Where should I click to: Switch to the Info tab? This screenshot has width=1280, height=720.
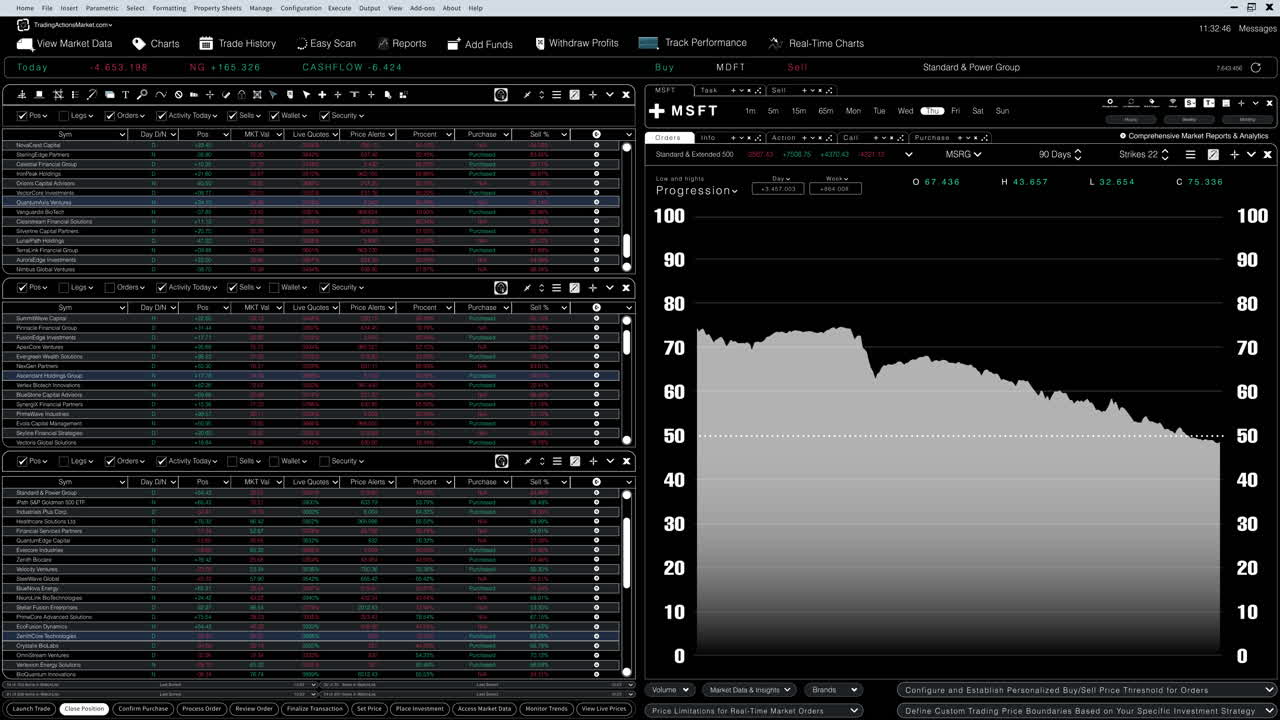708,138
